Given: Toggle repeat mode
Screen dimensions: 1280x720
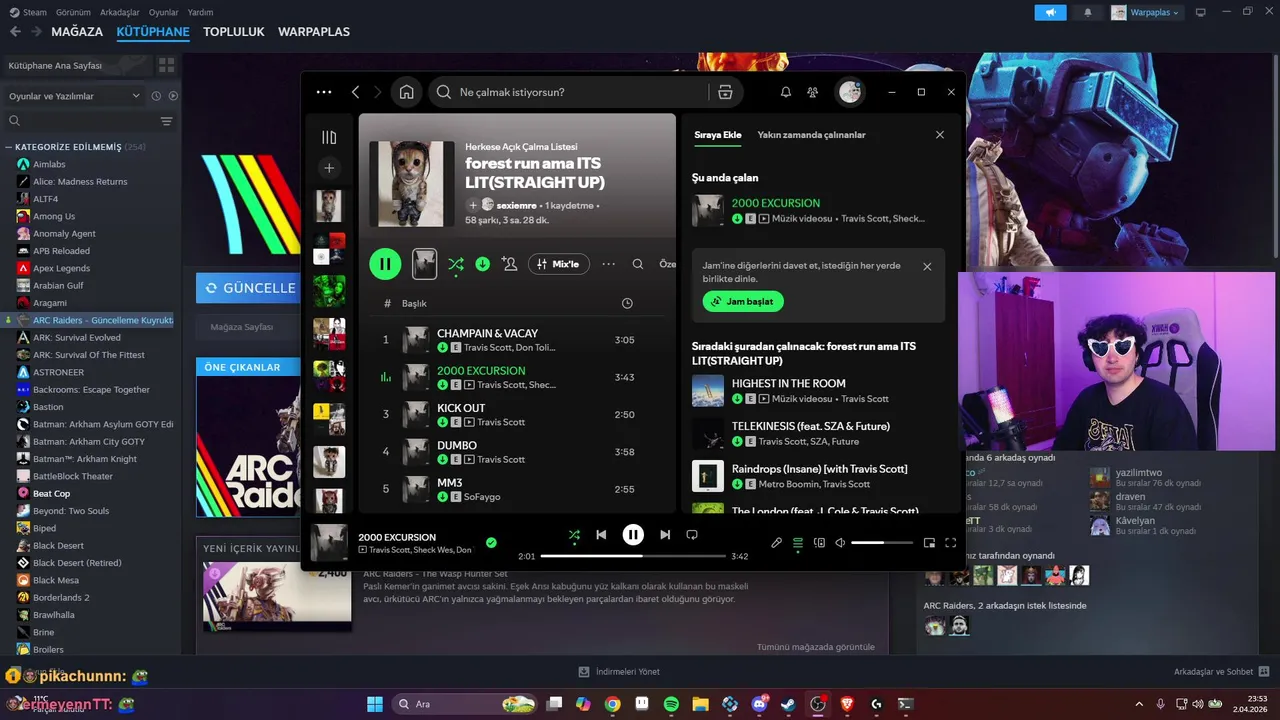Looking at the screenshot, I should pos(692,535).
